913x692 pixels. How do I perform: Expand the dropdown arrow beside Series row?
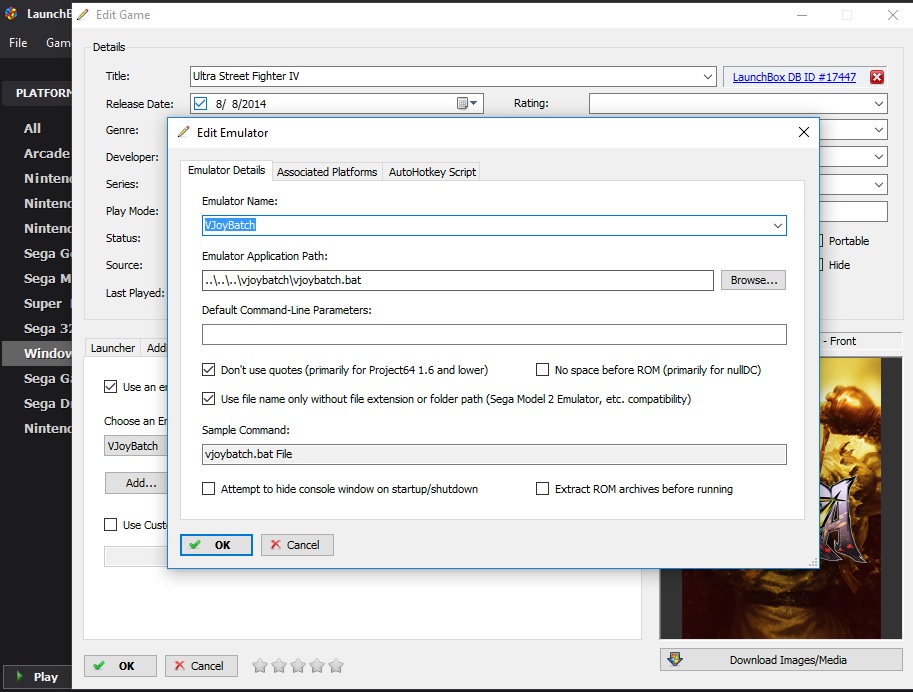click(x=879, y=185)
